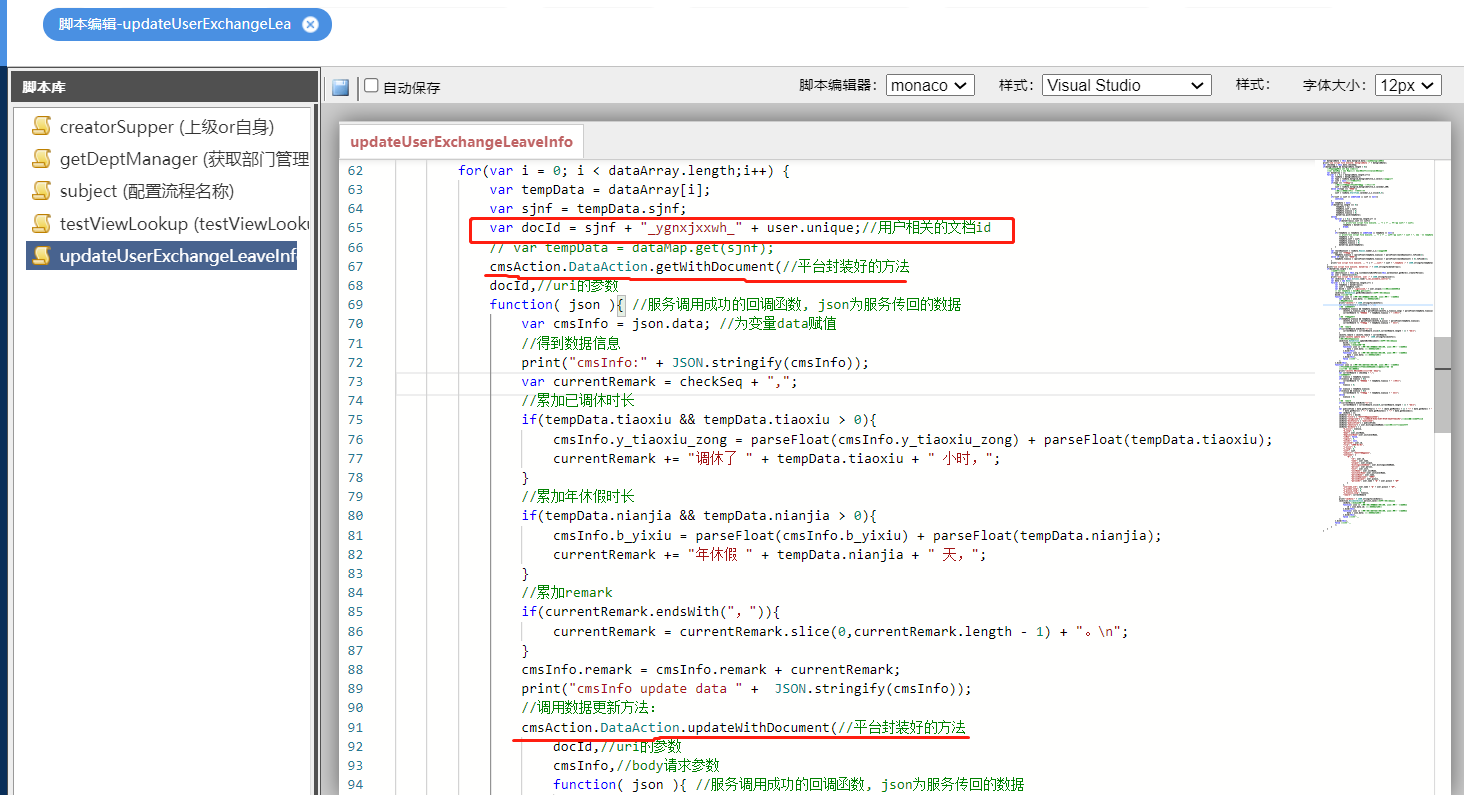Screen dimensions: 1464x795
Task: Click the subject script scroll icon
Action: coord(41,190)
